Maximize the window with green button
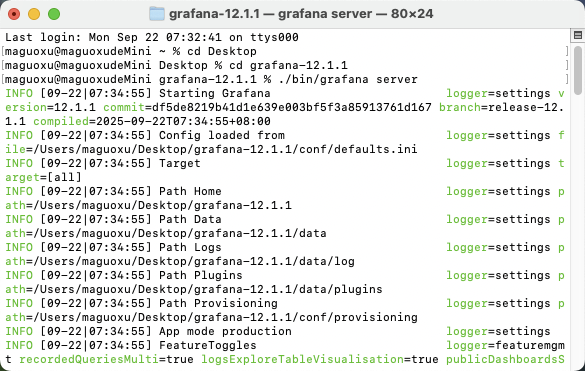Screen dimensions: 585x371 pyautogui.click(x=54, y=14)
